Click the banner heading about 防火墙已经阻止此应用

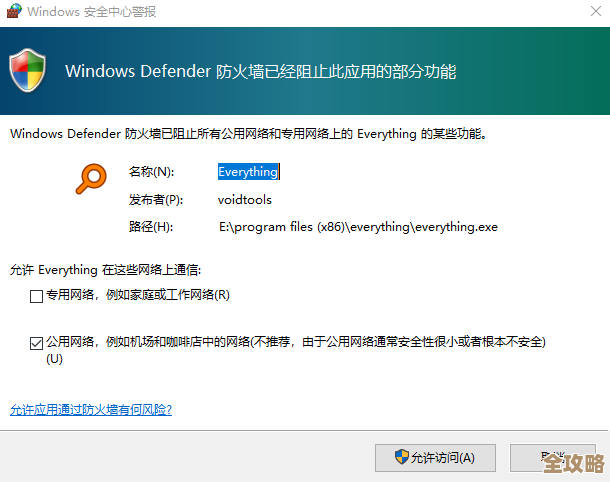click(x=260, y=72)
